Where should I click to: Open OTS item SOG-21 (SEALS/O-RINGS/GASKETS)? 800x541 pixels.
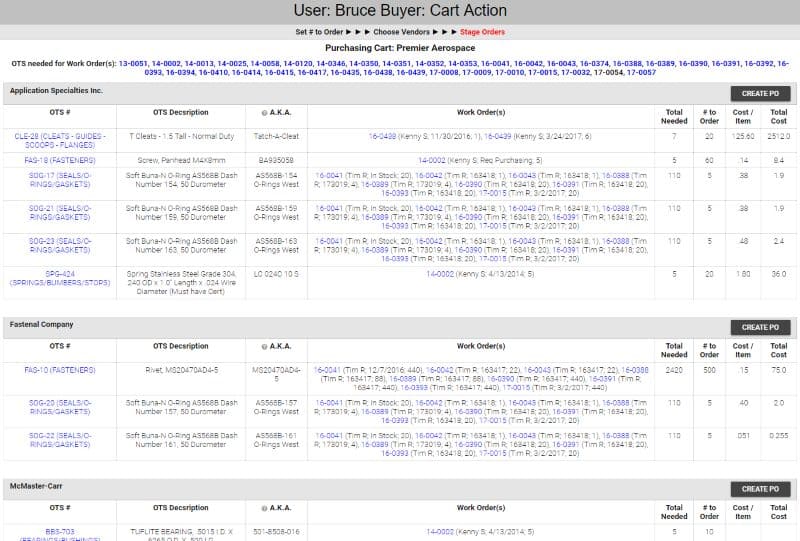point(60,213)
